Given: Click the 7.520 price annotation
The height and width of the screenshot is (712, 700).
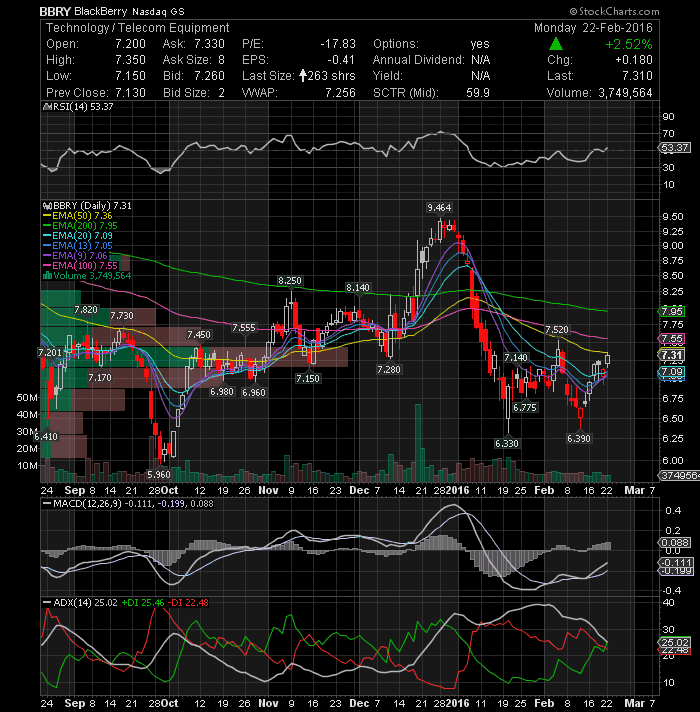Looking at the screenshot, I should pos(557,330).
